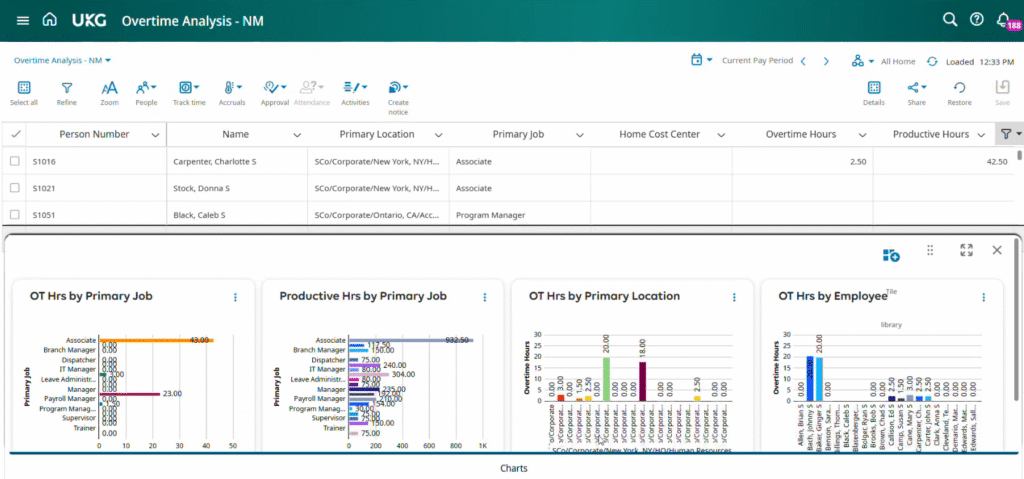Open notifications bell with 188 badge
Image resolution: width=1024 pixels, height=479 pixels.
(1003, 20)
